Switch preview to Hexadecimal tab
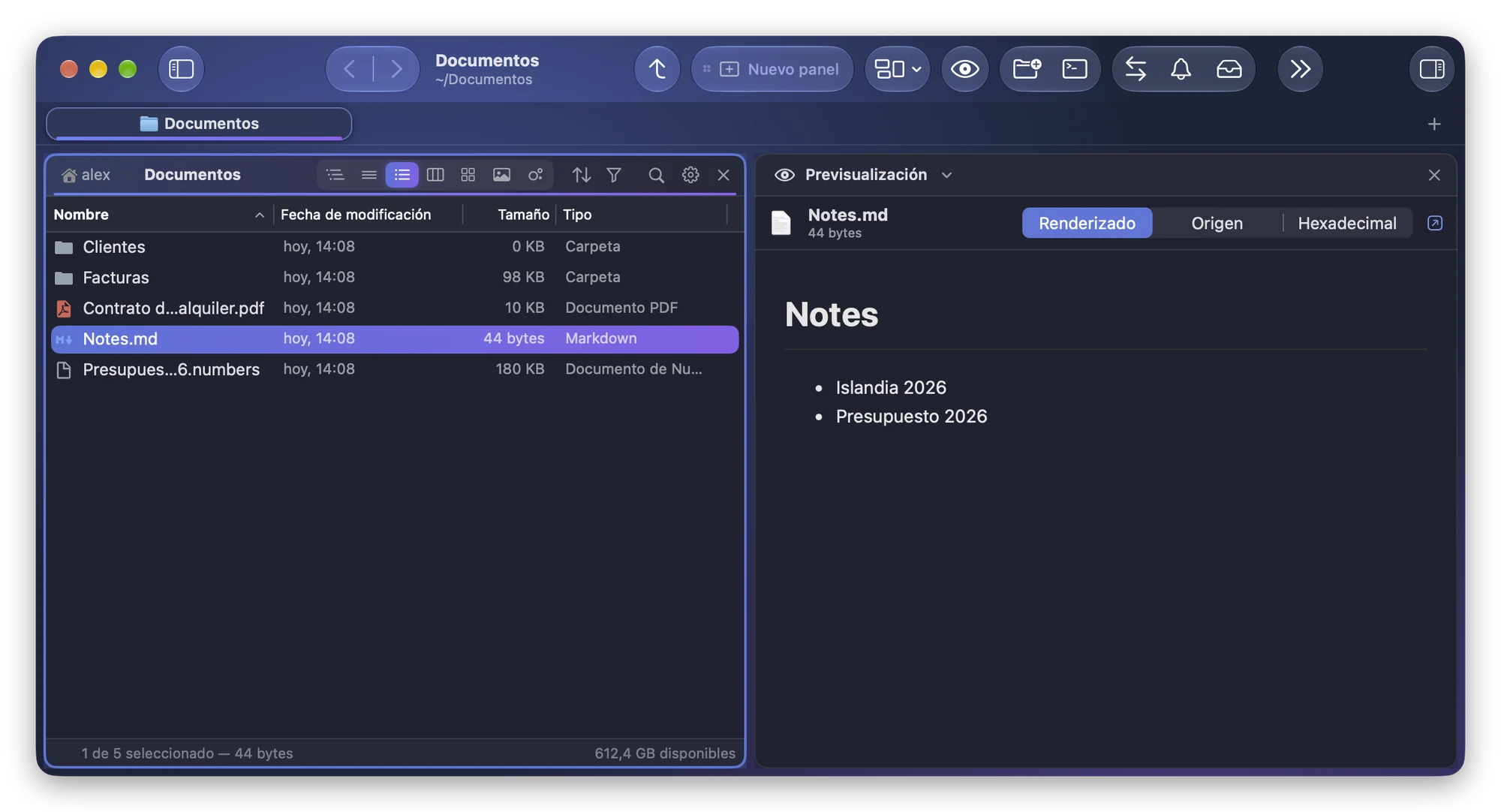Screen dimensions: 1501x812 click(x=1346, y=224)
